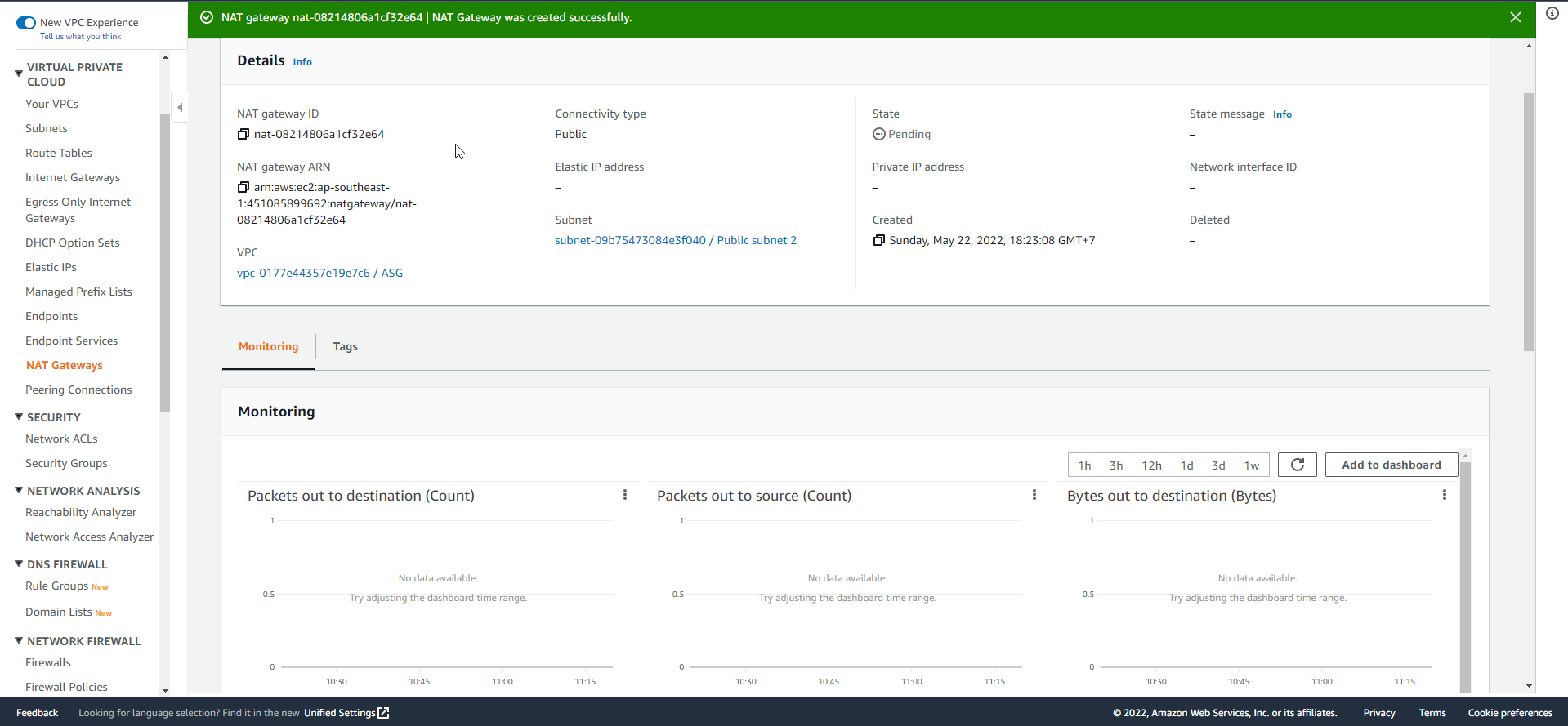Screen dimensions: 1568x726
Task: Open Firewalls in sidebar
Action: point(47,662)
